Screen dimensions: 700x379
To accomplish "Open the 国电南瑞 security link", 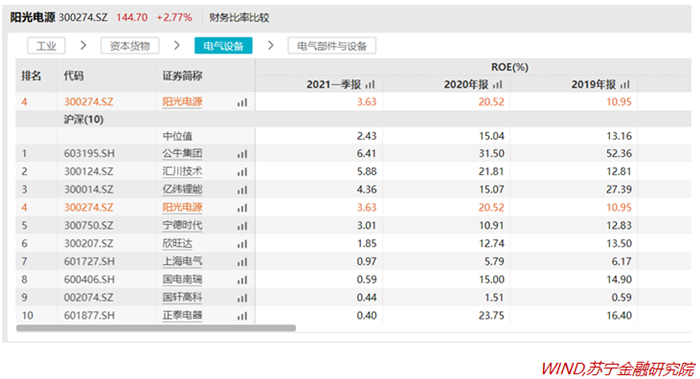I will click(x=182, y=279).
